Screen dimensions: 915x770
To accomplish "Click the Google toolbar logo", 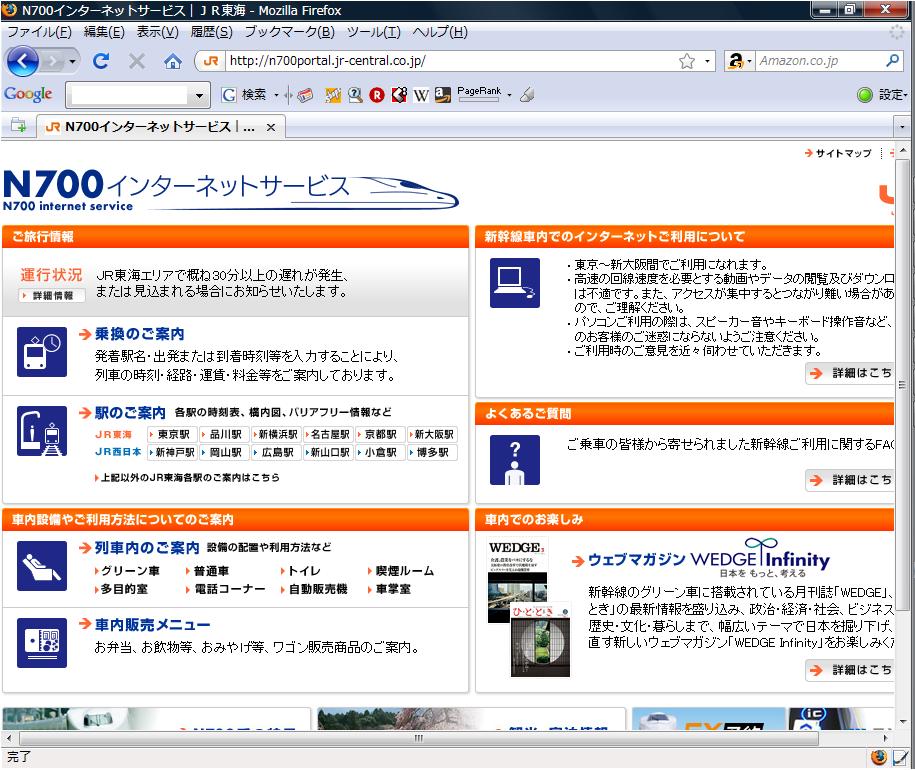I will click(28, 94).
